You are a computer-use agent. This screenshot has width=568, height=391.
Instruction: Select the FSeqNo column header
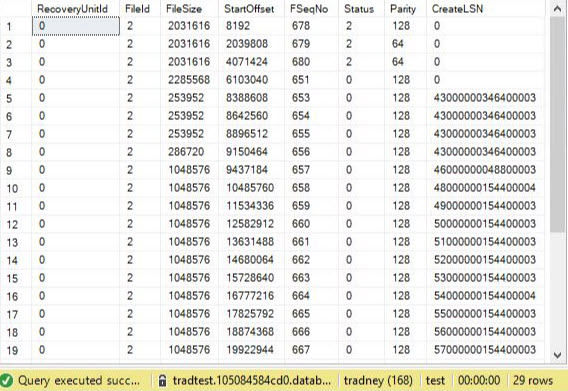309,9
